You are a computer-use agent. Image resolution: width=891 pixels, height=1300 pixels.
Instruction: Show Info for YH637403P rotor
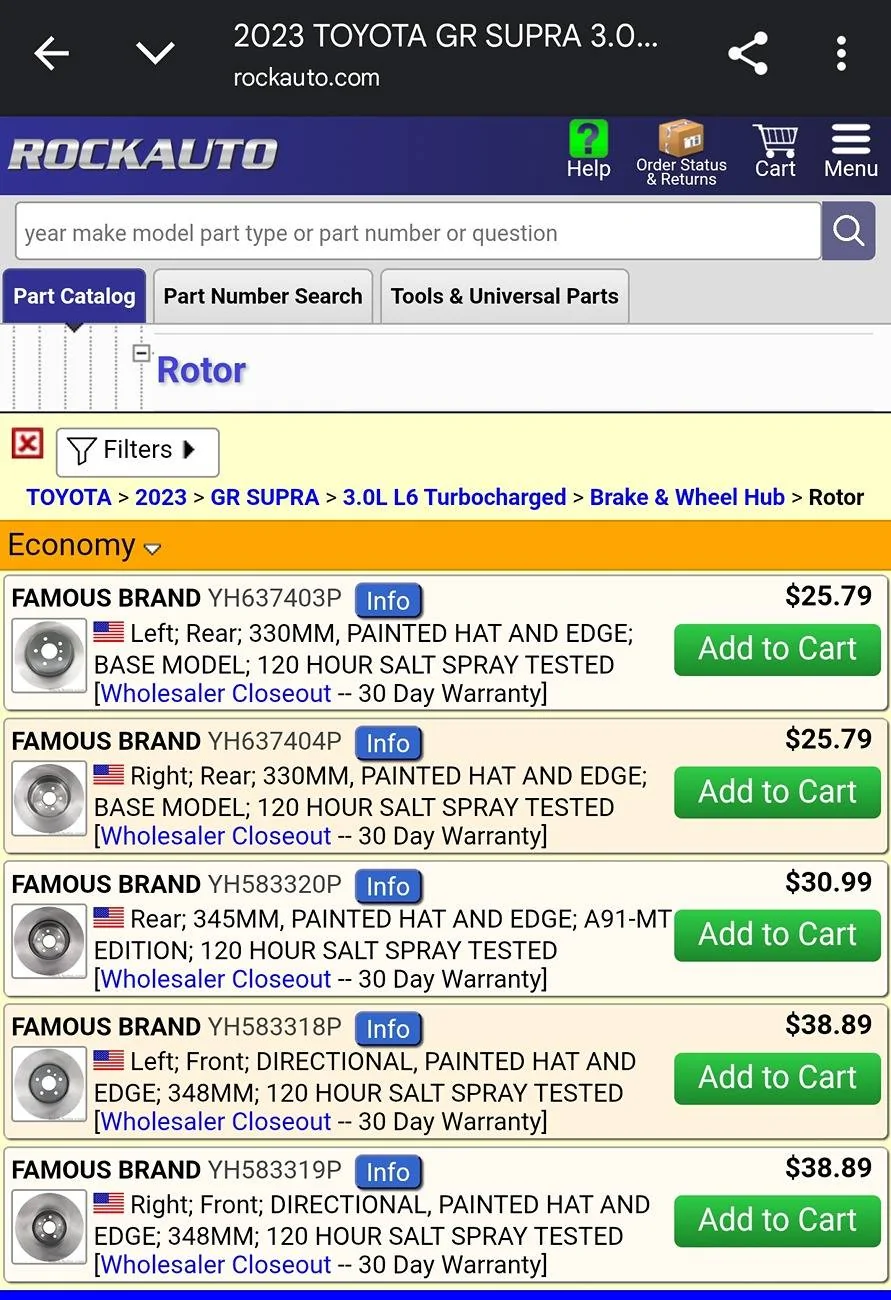(388, 600)
